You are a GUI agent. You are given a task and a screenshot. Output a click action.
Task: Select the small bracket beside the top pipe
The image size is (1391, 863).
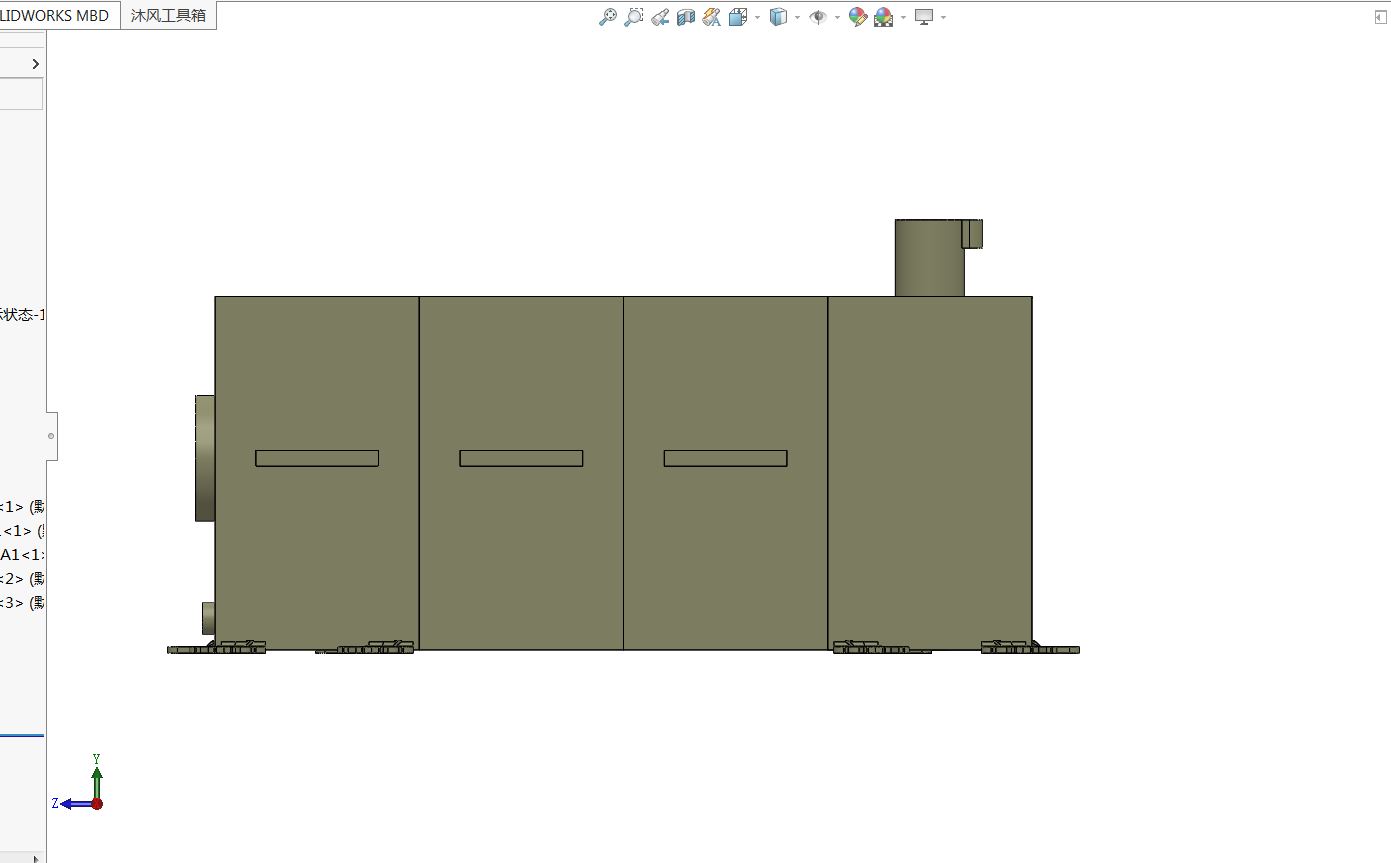coord(972,233)
